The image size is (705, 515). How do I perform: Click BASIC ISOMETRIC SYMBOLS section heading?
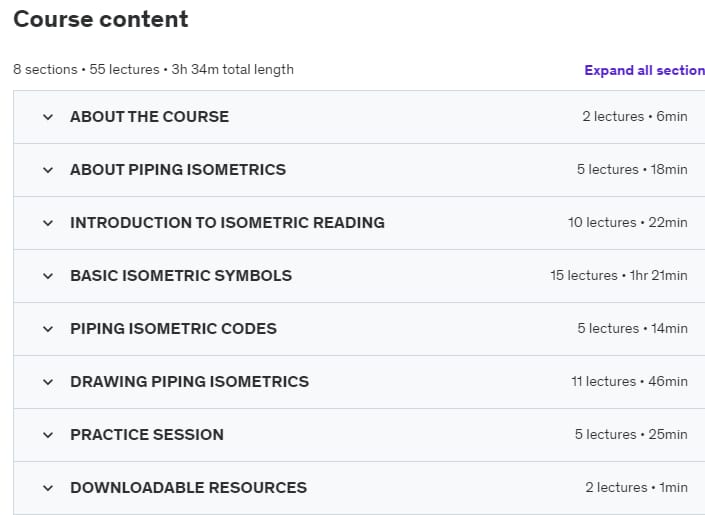coord(181,275)
